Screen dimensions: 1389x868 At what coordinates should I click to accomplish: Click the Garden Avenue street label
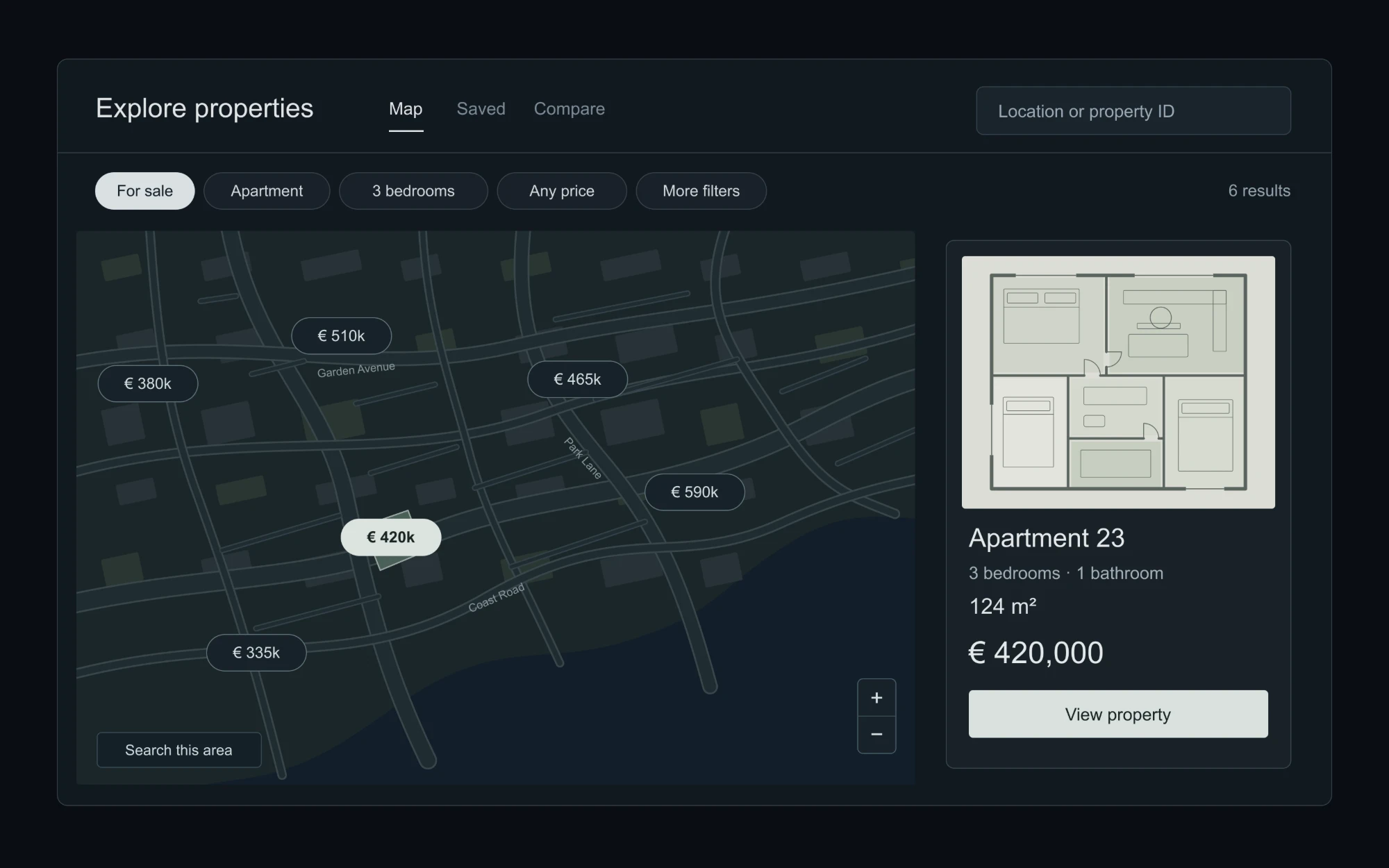pyautogui.click(x=356, y=369)
